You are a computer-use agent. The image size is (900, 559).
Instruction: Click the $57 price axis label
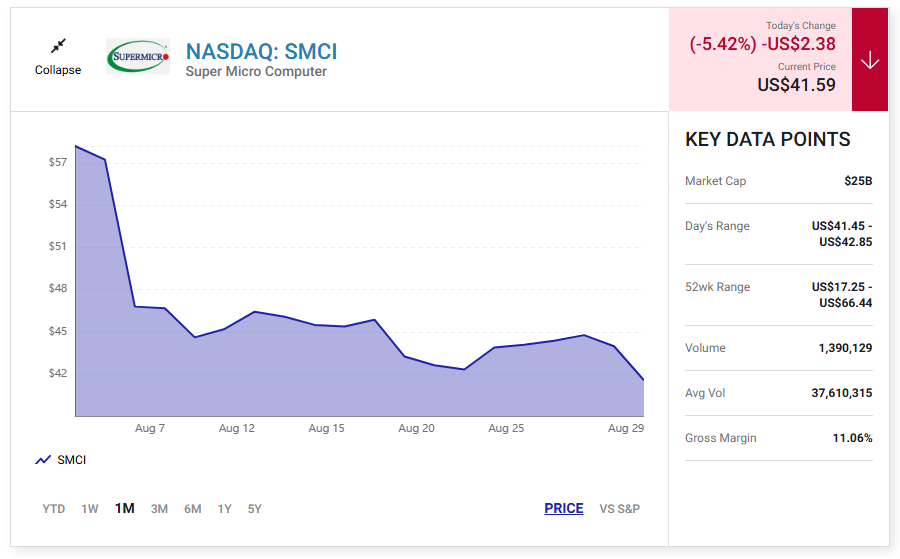58,162
